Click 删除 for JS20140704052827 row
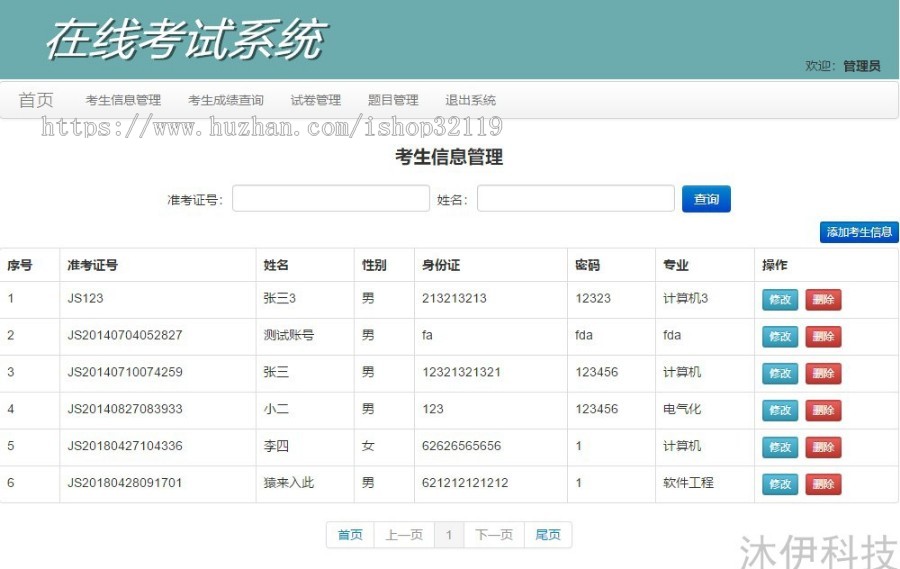Viewport: 900px width, 569px height. tap(823, 336)
